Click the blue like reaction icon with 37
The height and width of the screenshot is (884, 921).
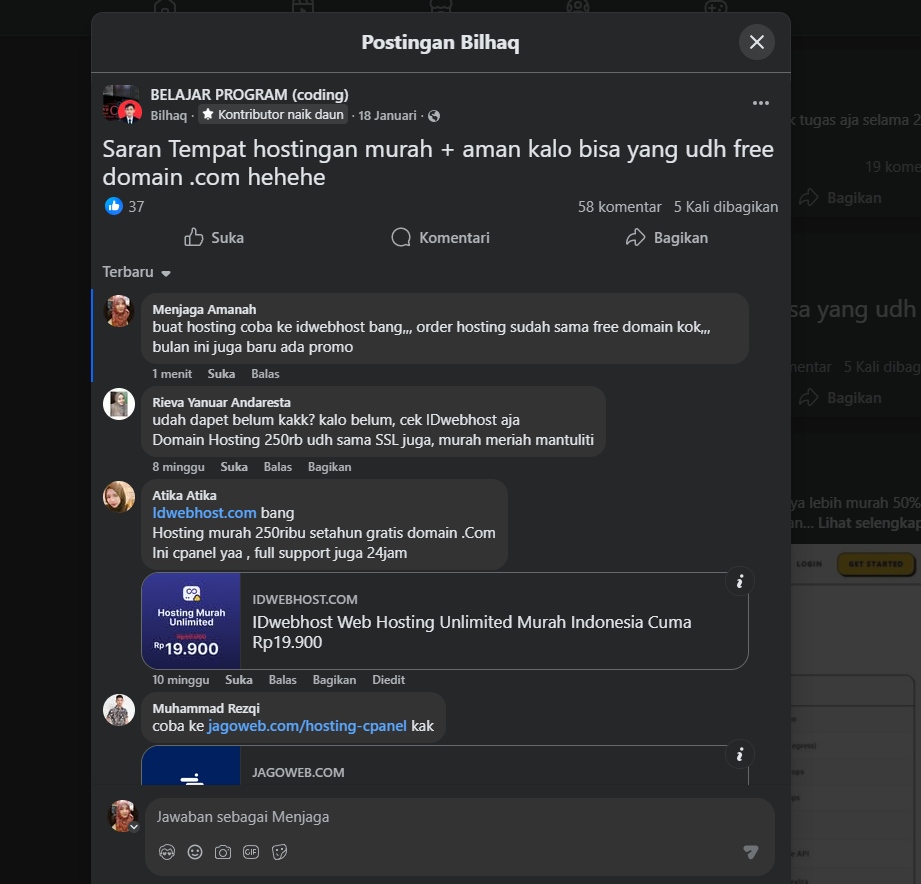tap(114, 207)
